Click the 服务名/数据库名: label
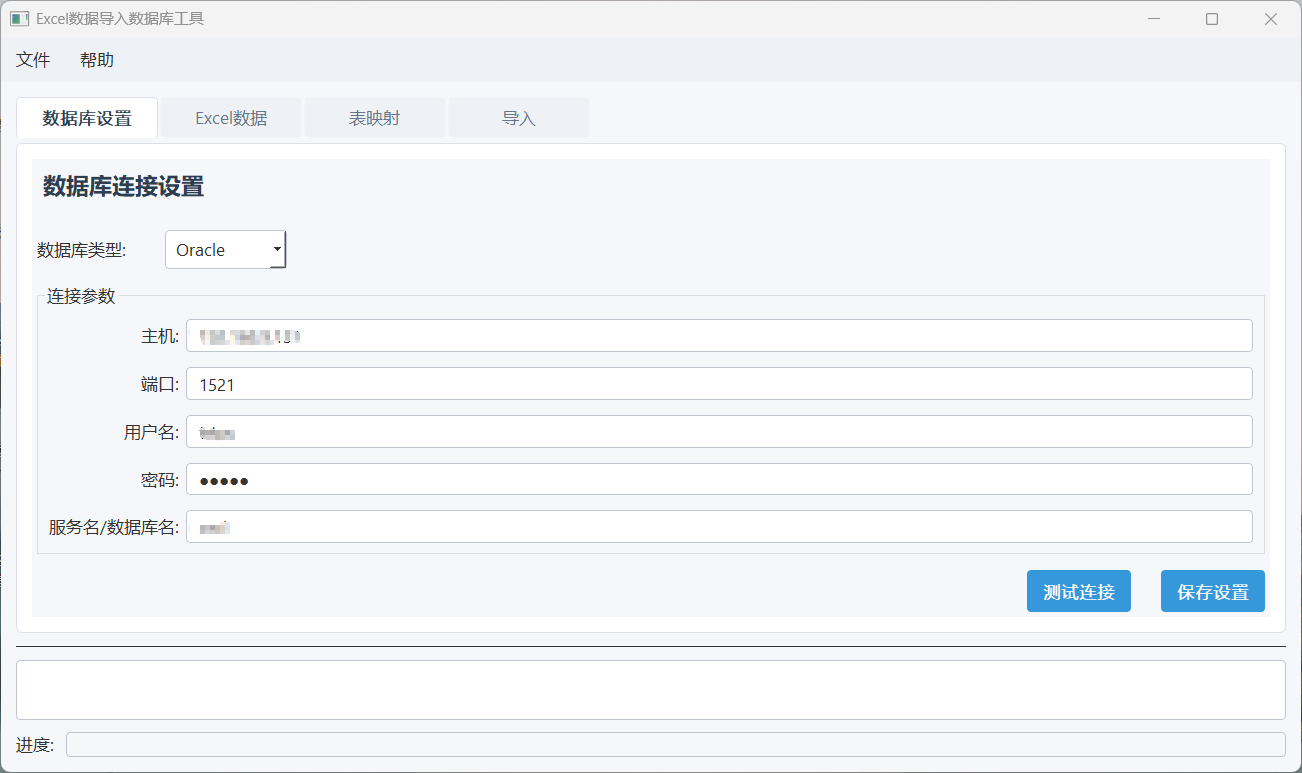 point(114,527)
